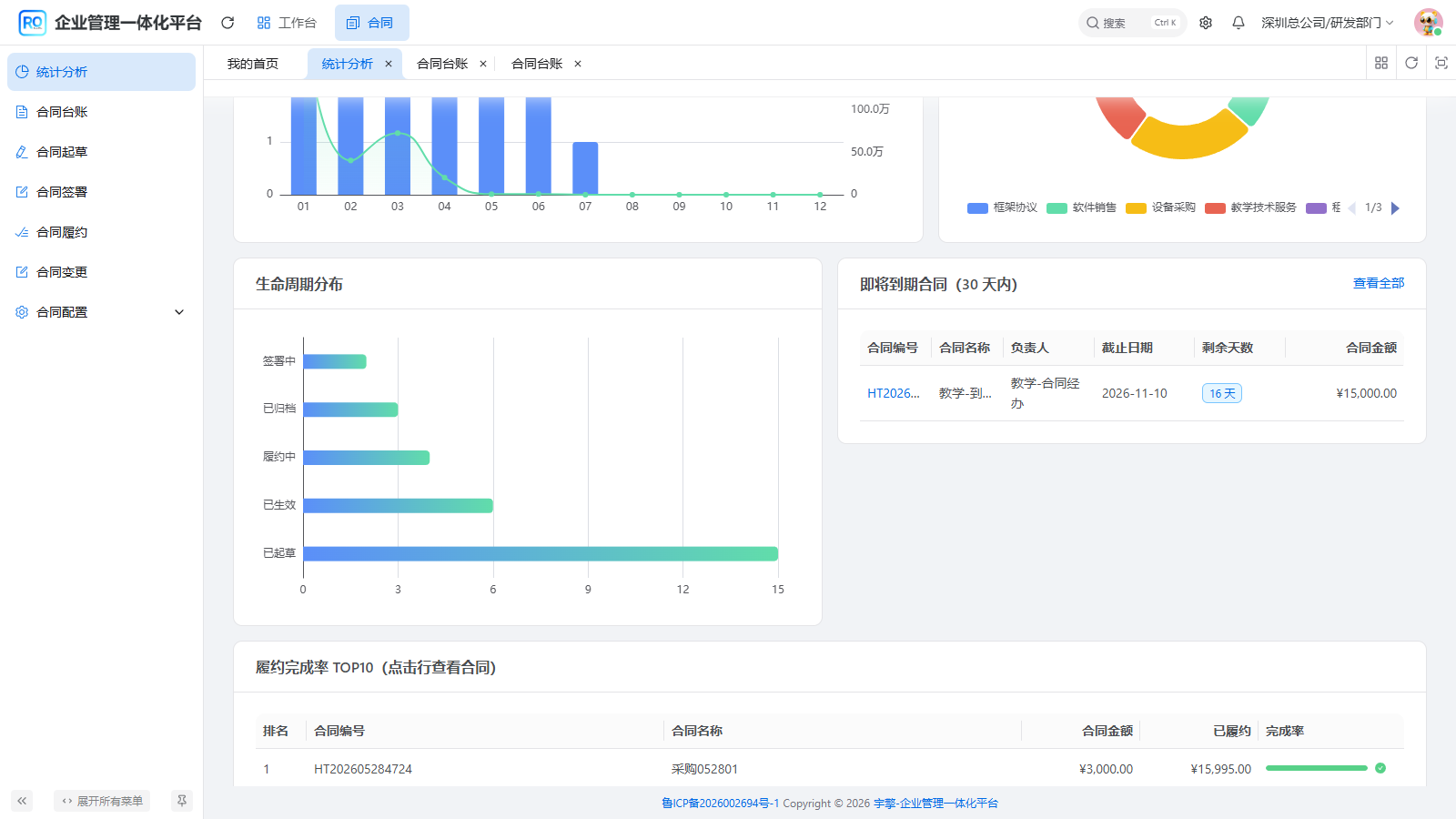
Task: Go to previous legend page arrow
Action: [1351, 208]
